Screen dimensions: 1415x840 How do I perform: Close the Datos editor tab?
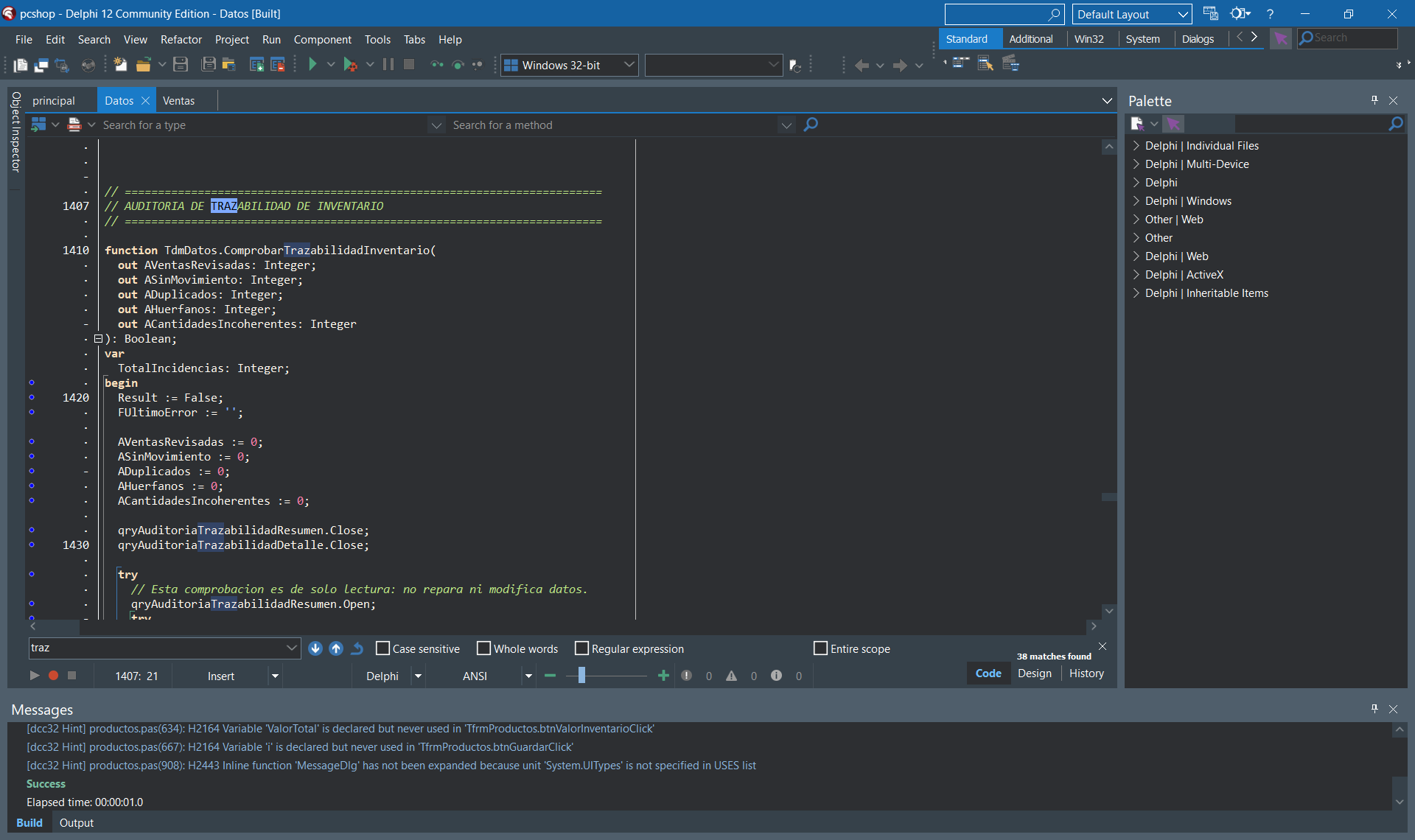coord(145,101)
